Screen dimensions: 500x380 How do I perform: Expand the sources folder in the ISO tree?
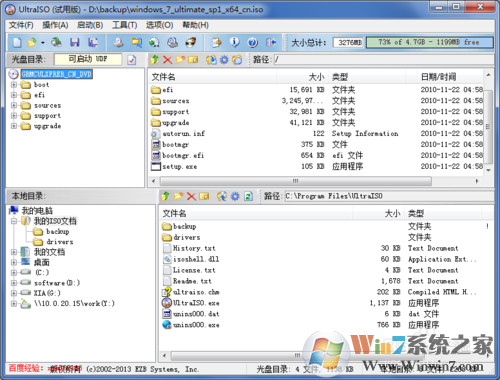14,105
